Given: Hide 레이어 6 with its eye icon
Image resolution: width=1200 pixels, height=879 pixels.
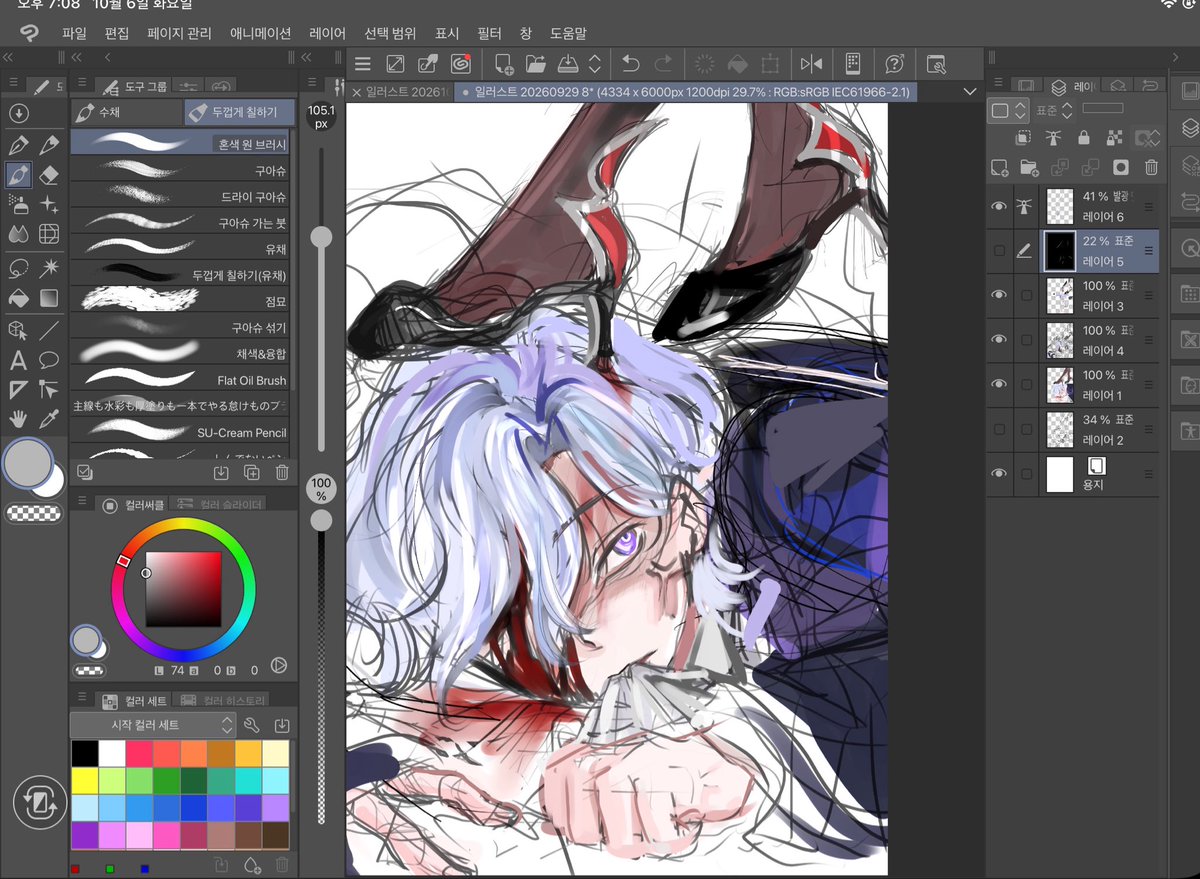Looking at the screenshot, I should coord(998,207).
